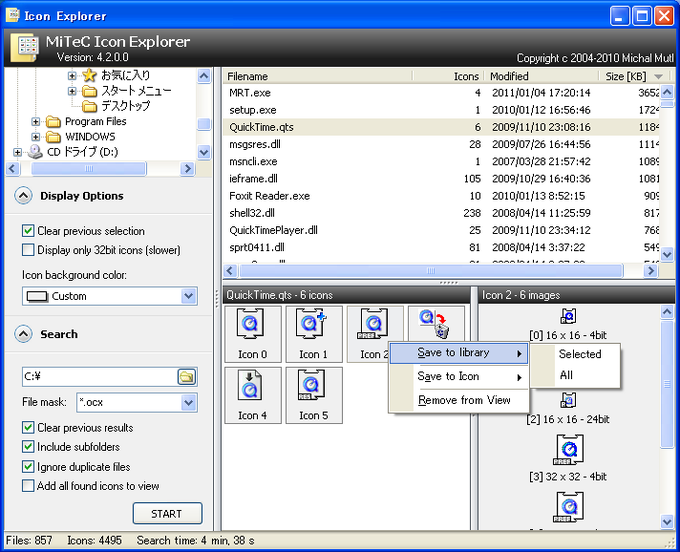The width and height of the screenshot is (680, 552).
Task: Click the WINDOWS folder icon
Action: 53,137
